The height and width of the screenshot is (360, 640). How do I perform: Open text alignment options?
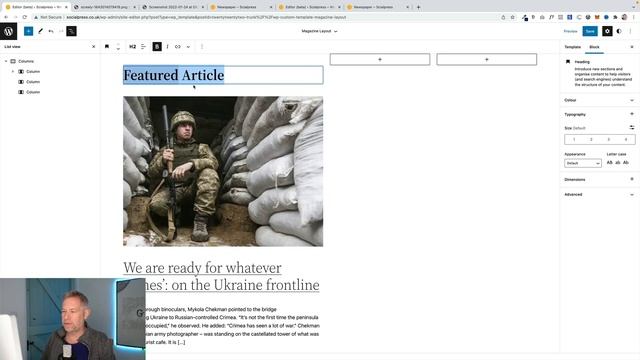click(143, 47)
